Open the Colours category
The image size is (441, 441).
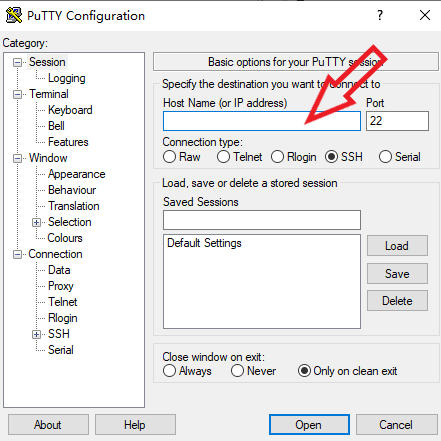pos(65,238)
